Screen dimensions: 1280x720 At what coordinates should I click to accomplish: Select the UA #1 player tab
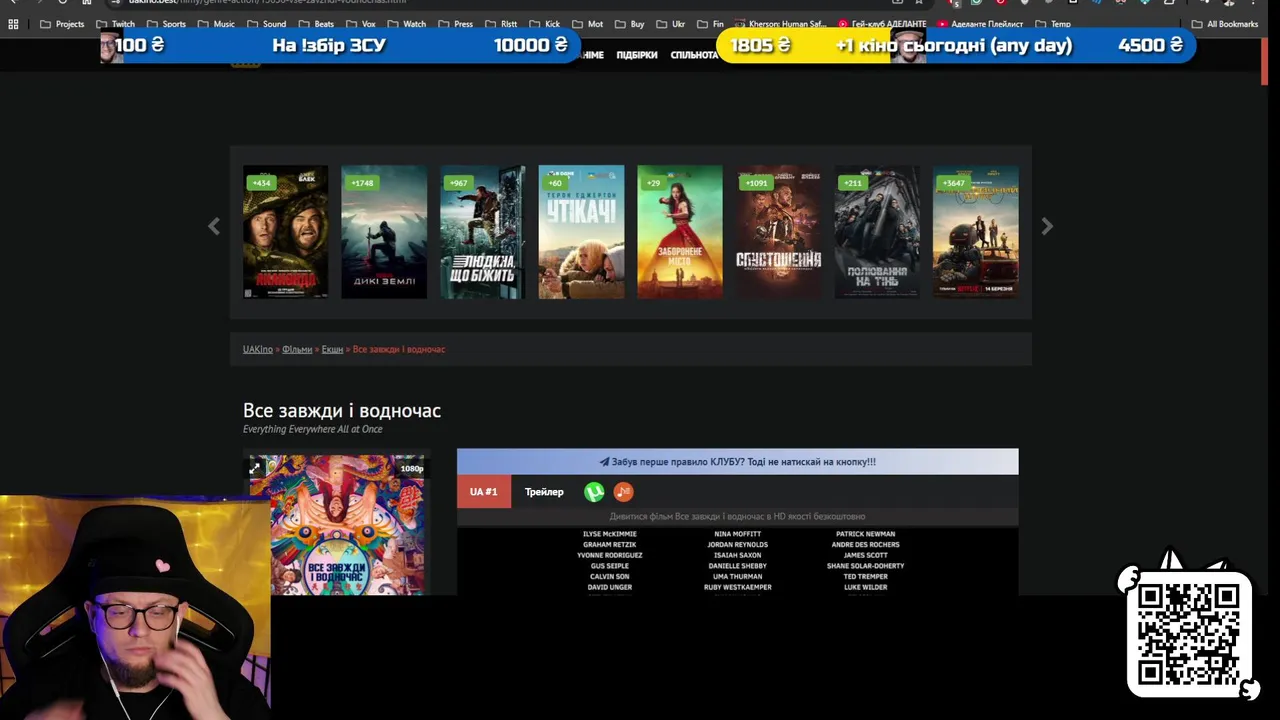[x=484, y=492]
